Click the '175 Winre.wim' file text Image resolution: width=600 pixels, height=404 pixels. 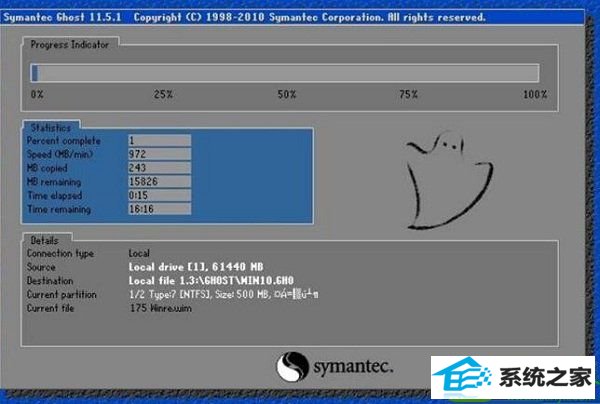[161, 308]
